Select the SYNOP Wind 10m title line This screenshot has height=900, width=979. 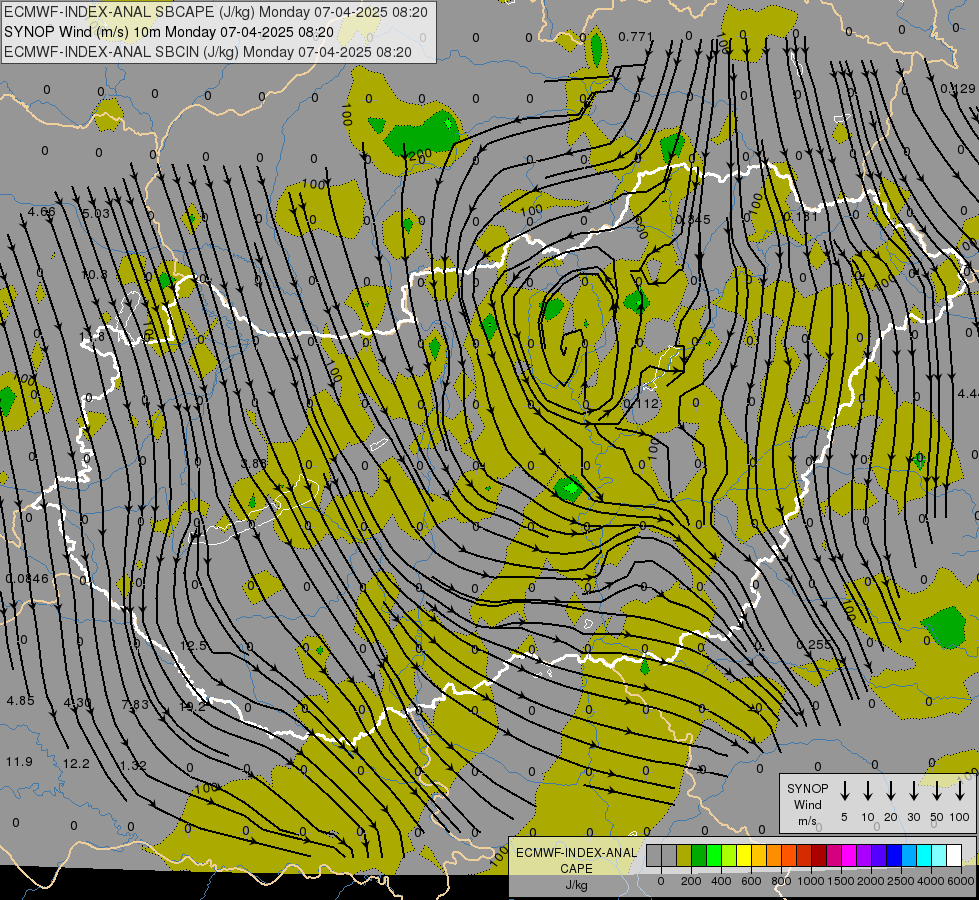point(169,32)
